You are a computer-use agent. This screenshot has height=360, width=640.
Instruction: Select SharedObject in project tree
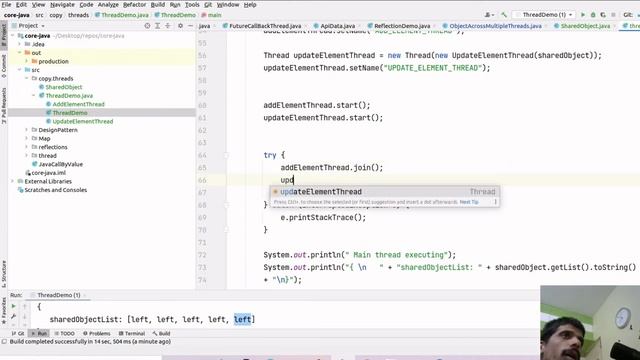(x=63, y=87)
